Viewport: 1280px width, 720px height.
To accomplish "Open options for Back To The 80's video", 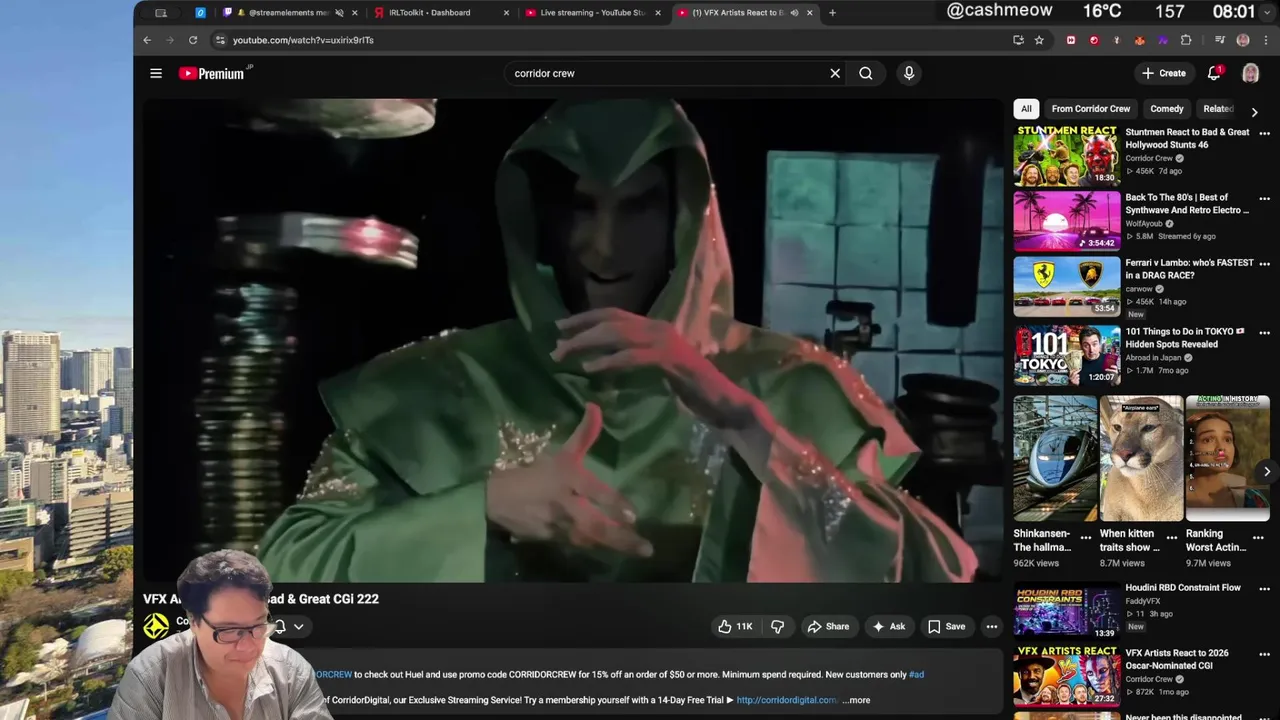I will (1264, 199).
